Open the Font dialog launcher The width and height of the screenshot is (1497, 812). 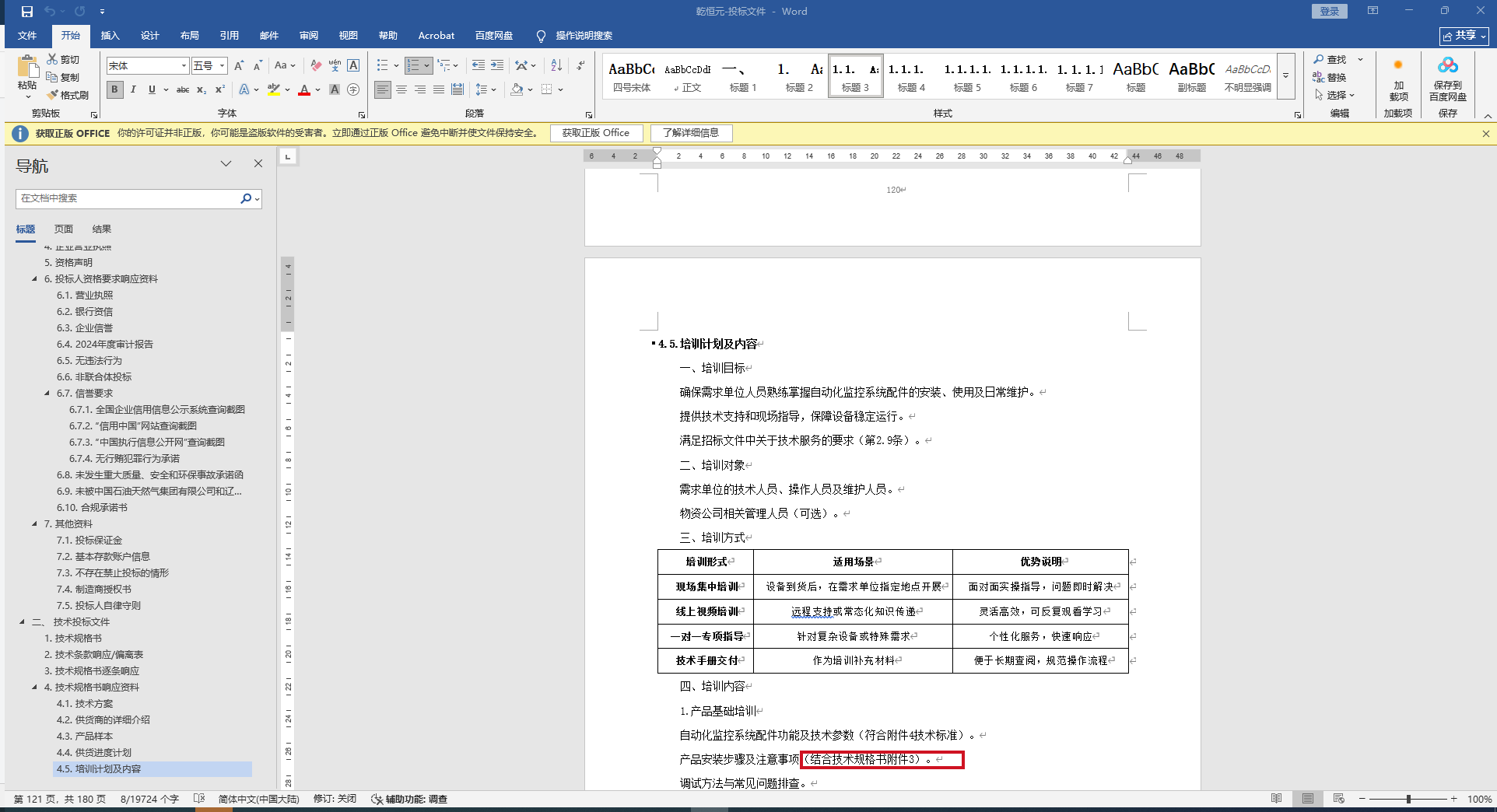[x=362, y=114]
